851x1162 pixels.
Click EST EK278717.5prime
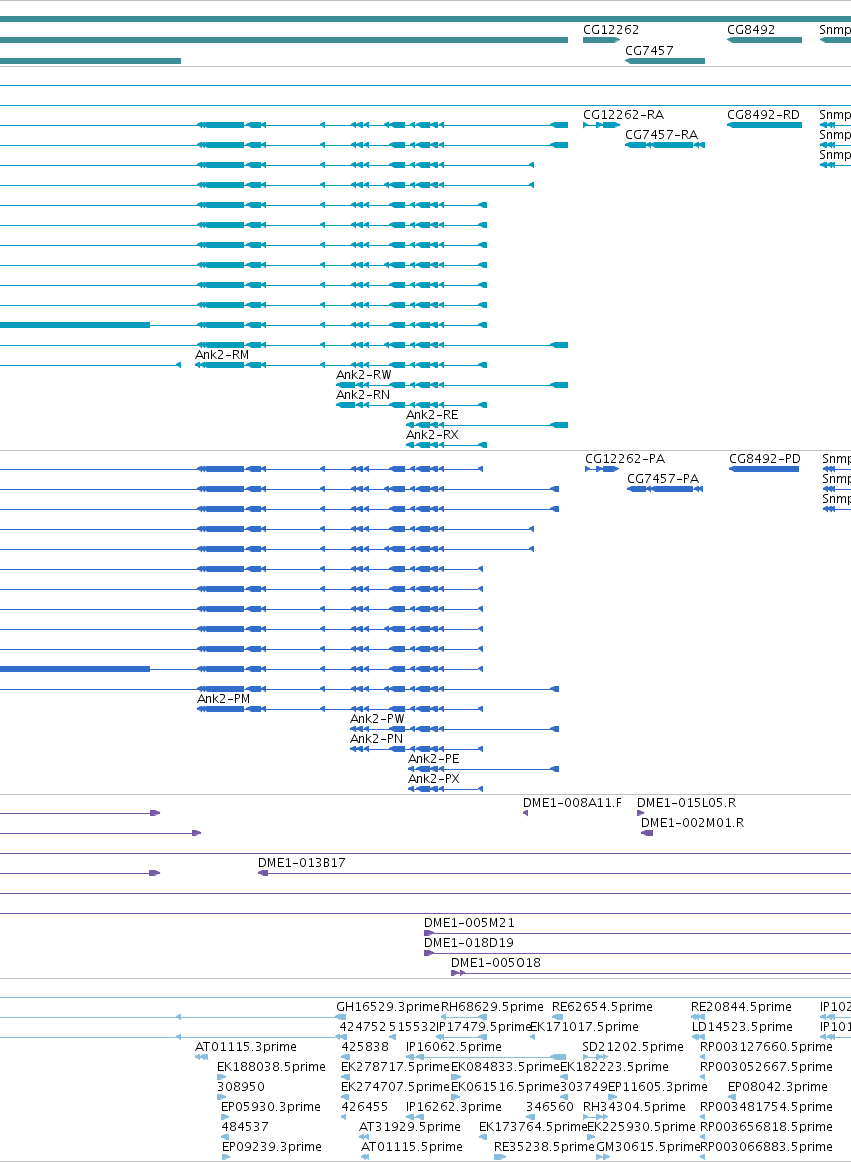click(395, 1066)
